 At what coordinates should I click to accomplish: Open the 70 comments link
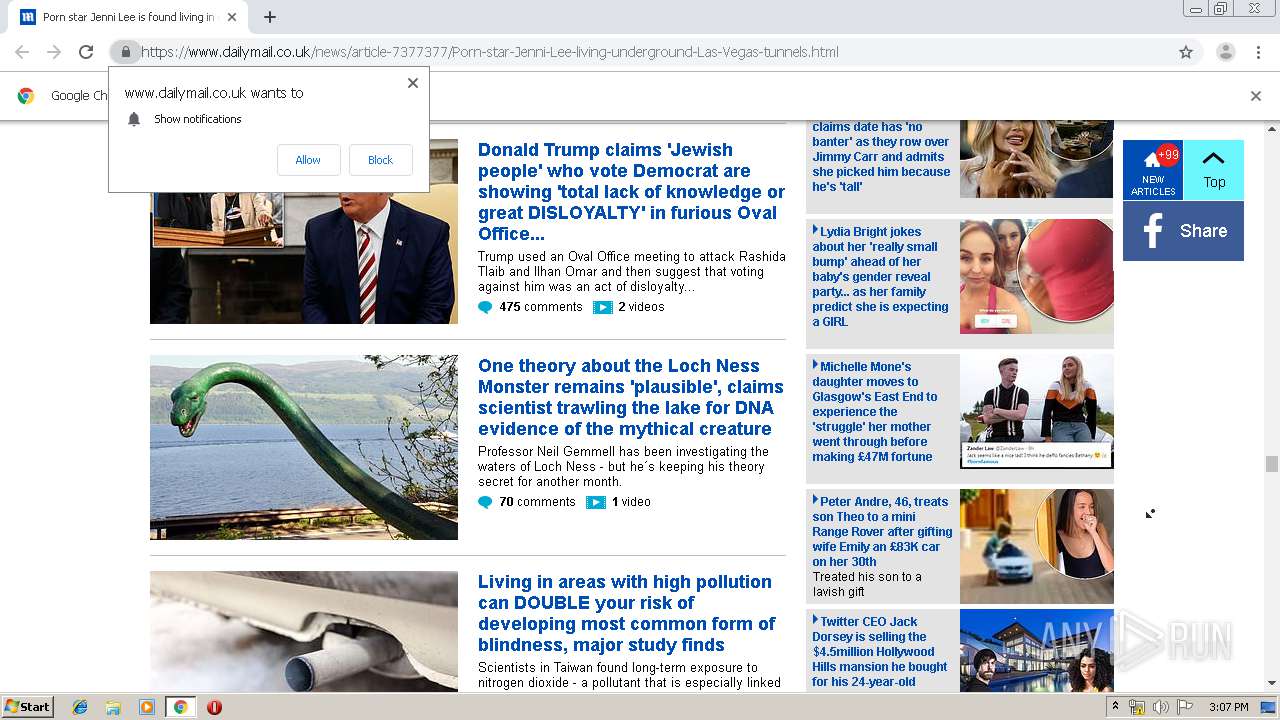click(537, 502)
